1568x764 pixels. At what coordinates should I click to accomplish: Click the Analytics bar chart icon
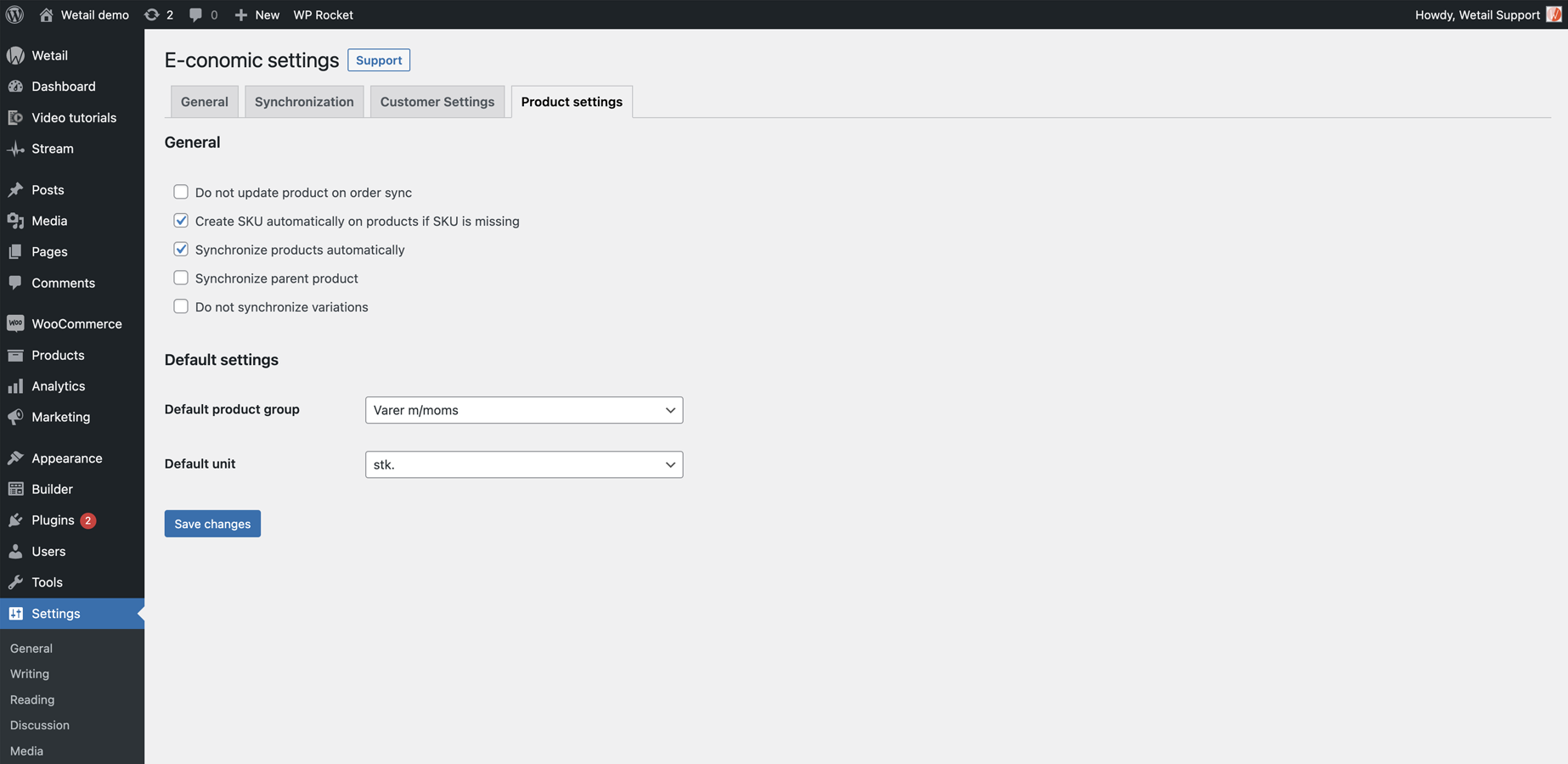tap(15, 386)
